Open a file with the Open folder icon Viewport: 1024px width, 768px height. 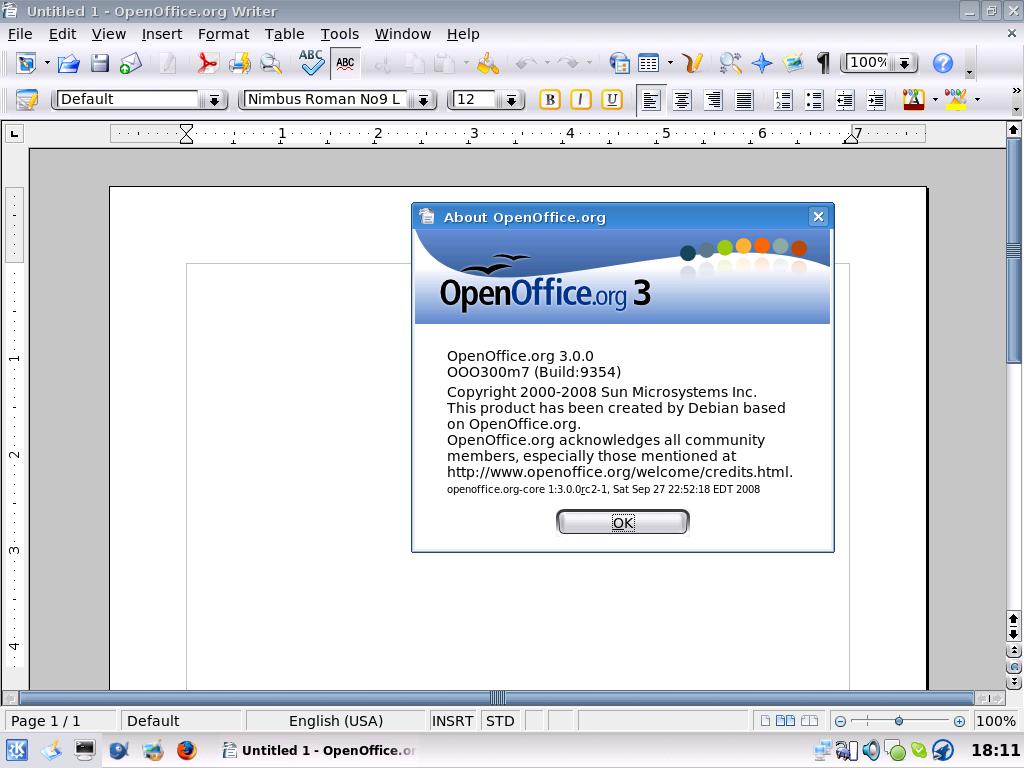point(69,63)
